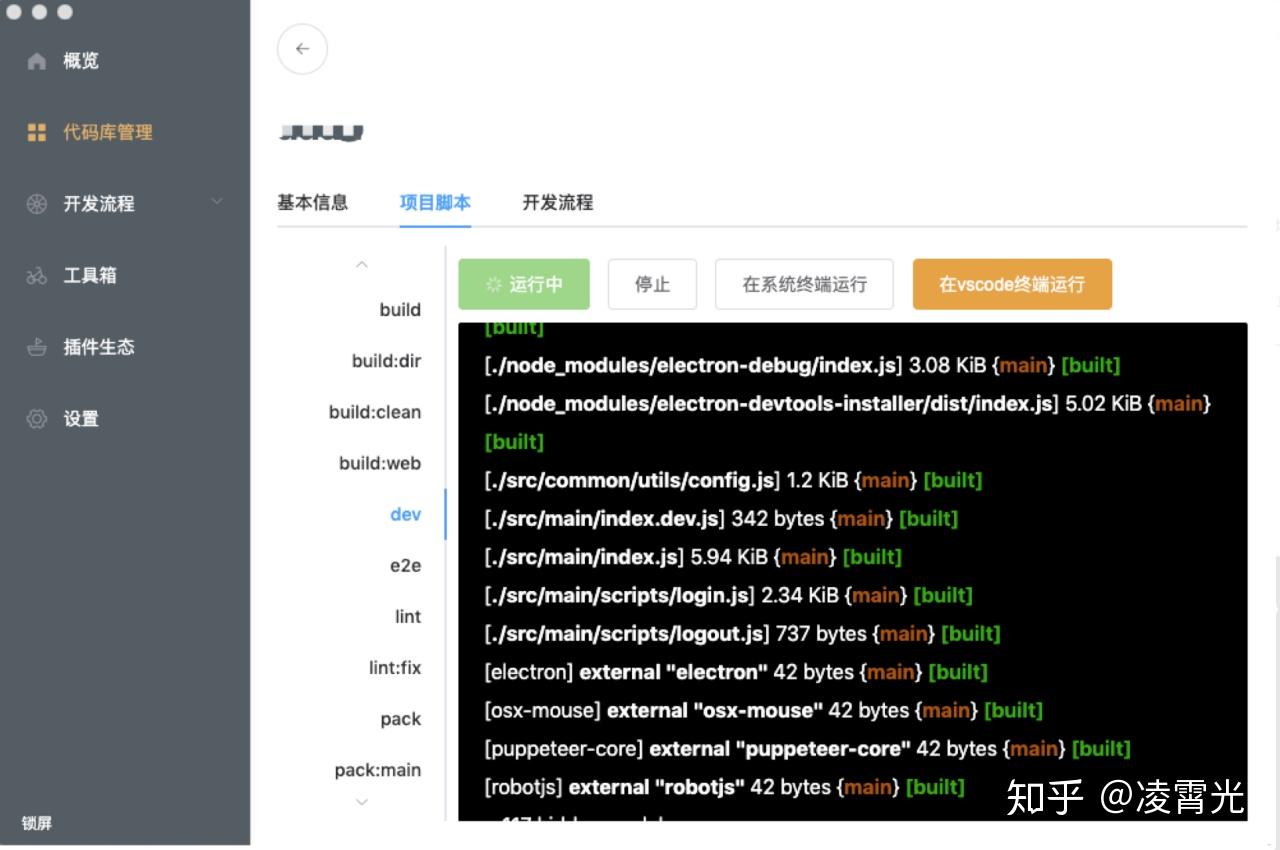This screenshot has width=1280, height=850.
Task: Select the dev script in the list
Action: coord(405,514)
